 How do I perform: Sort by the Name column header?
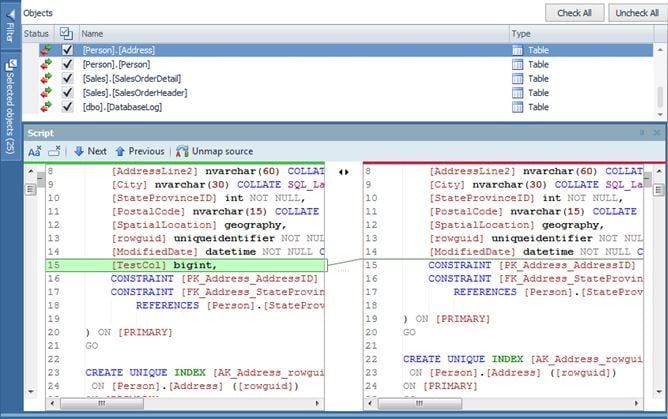pos(290,34)
